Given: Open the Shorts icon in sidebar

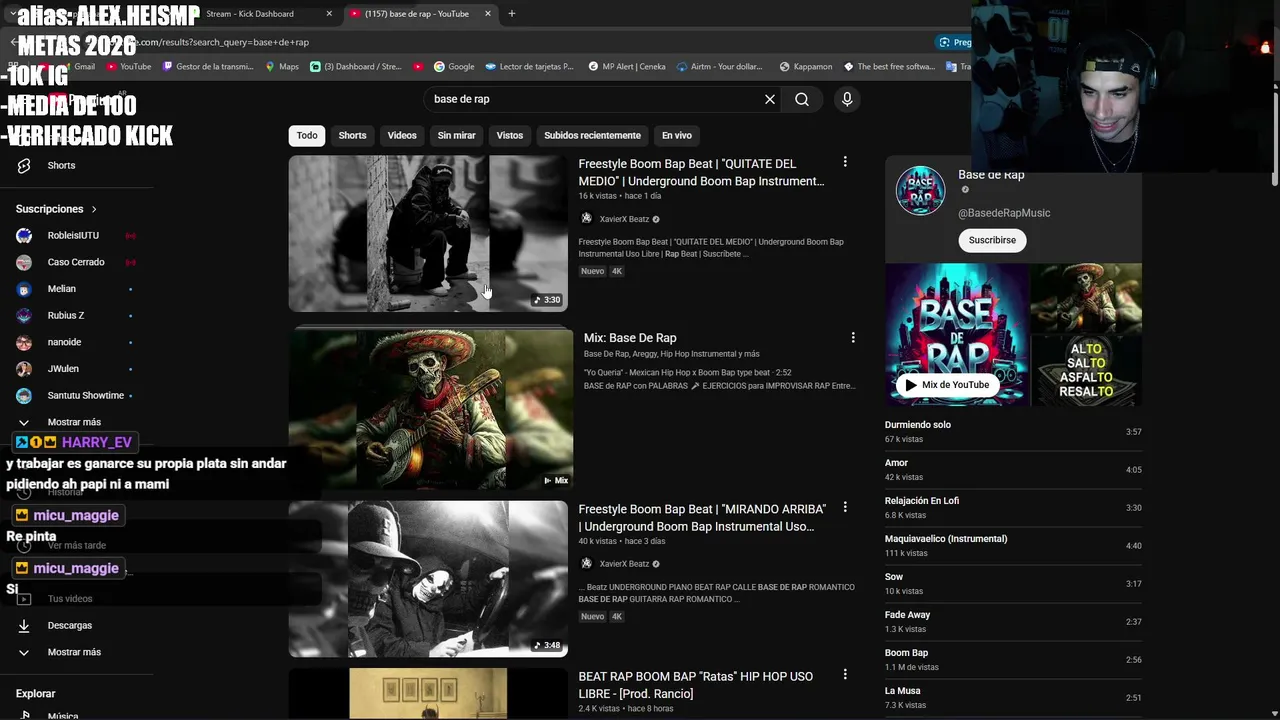Looking at the screenshot, I should point(24,165).
